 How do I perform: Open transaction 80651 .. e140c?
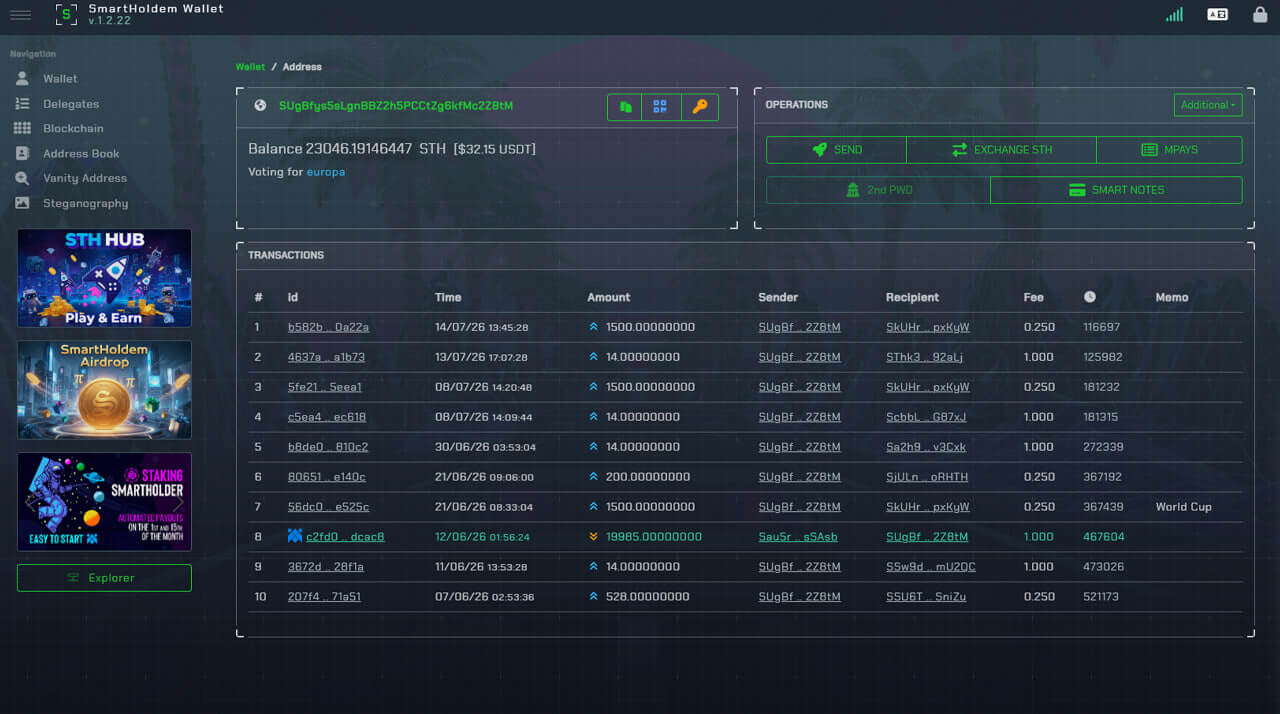327,477
